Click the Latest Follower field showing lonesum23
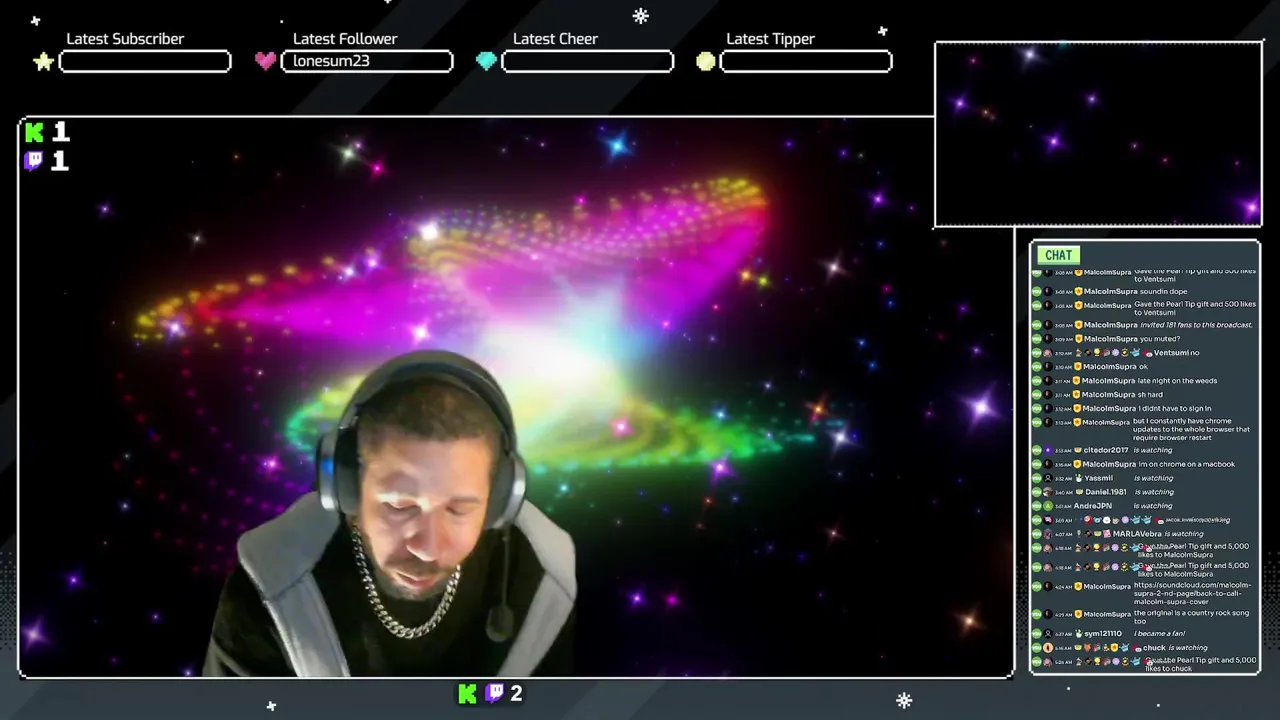The height and width of the screenshot is (720, 1280). tap(367, 62)
